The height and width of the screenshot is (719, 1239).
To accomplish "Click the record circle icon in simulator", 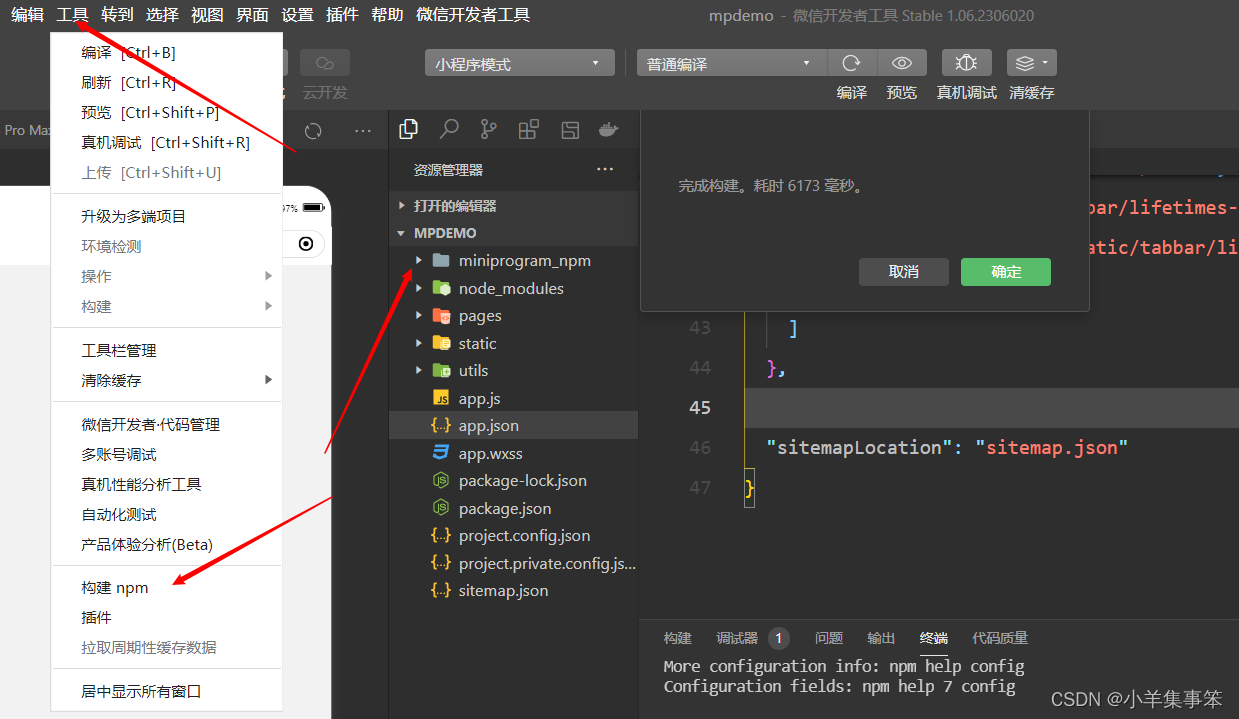I will tap(306, 244).
